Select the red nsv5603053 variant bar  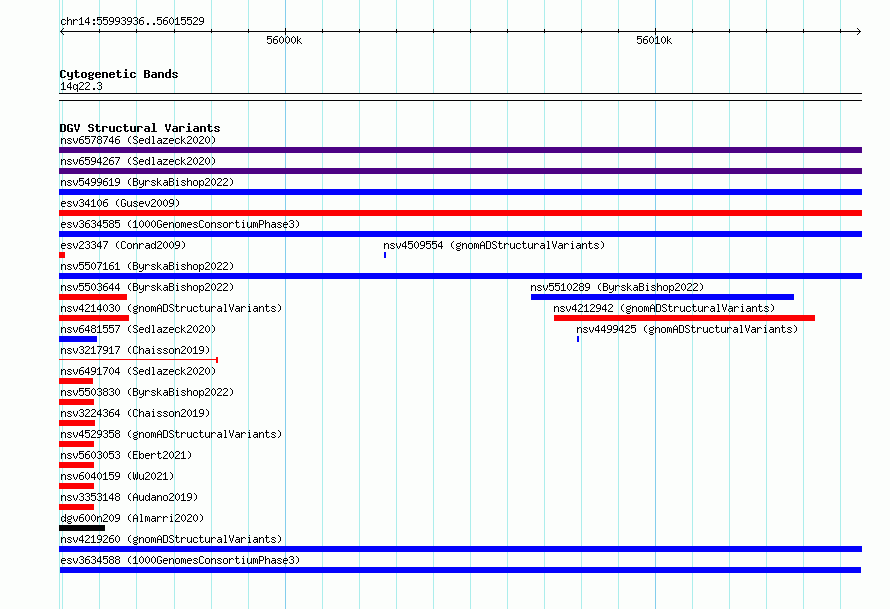(x=77, y=465)
